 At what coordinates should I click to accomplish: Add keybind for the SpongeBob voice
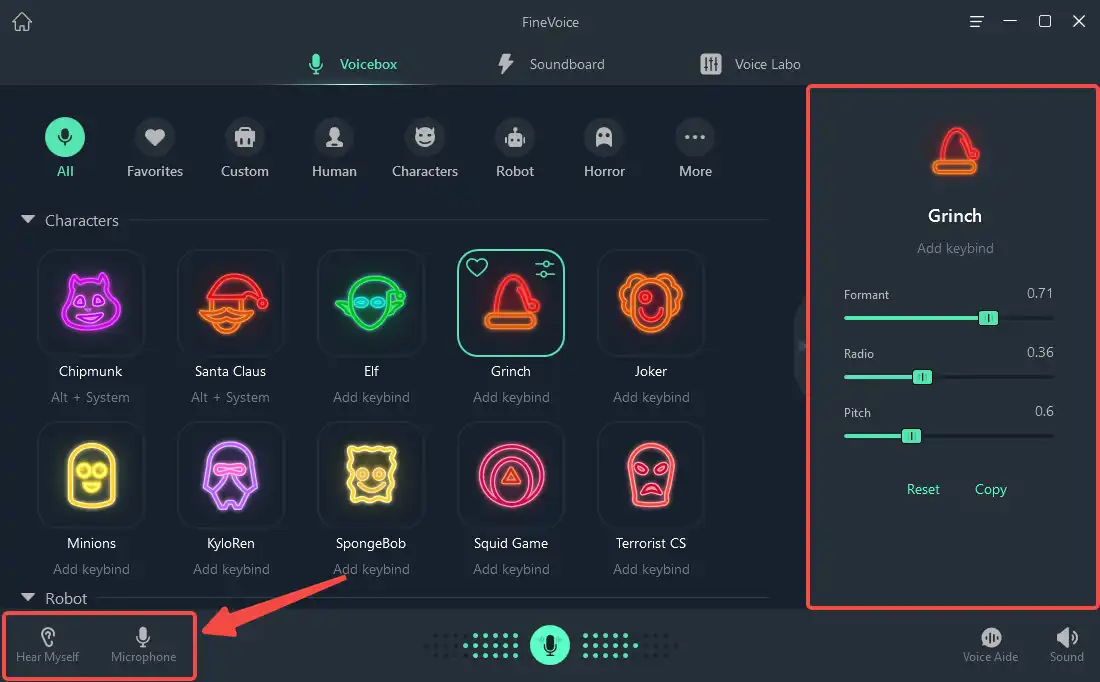click(371, 569)
